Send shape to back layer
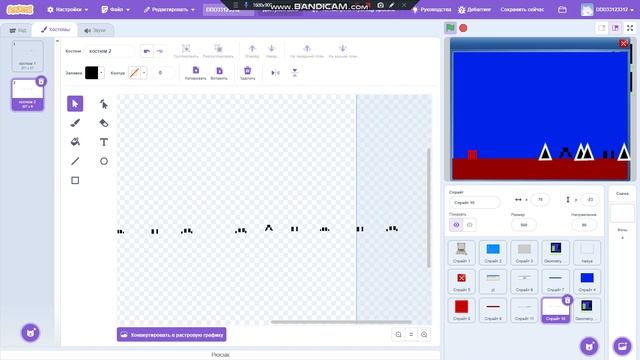 (x=342, y=51)
